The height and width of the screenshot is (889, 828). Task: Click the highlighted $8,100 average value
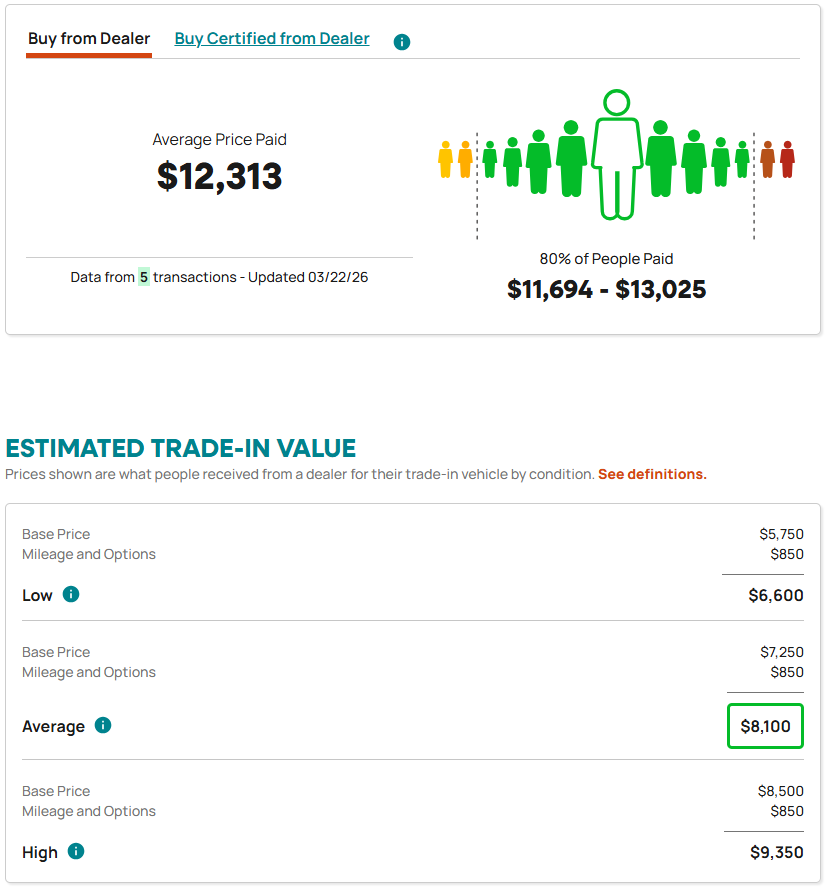[765, 727]
